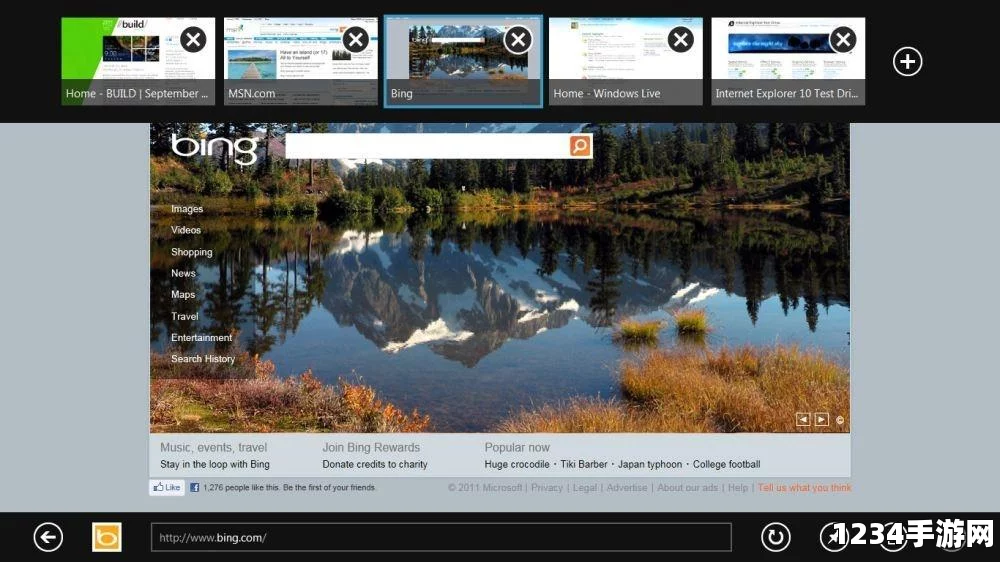Switch to the Home - BUILD tab
Image resolution: width=1000 pixels, height=562 pixels.
pos(138,61)
